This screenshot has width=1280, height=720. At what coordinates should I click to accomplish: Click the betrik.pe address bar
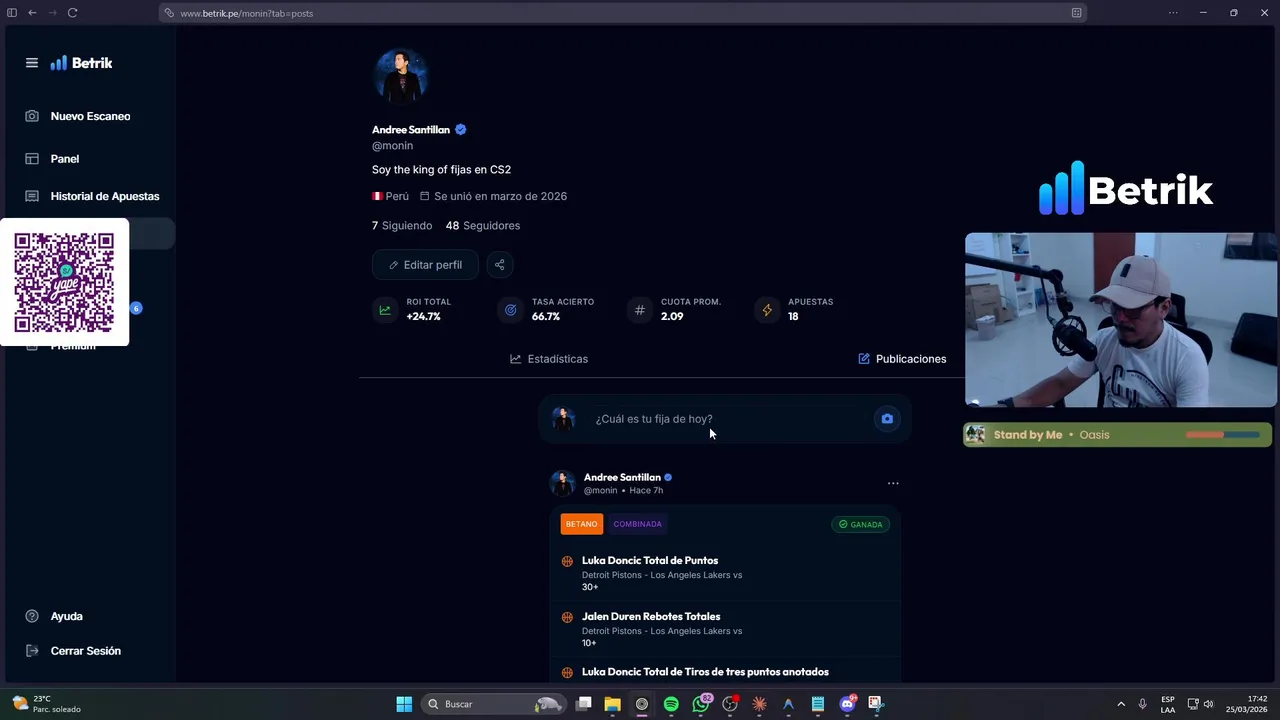tap(622, 13)
